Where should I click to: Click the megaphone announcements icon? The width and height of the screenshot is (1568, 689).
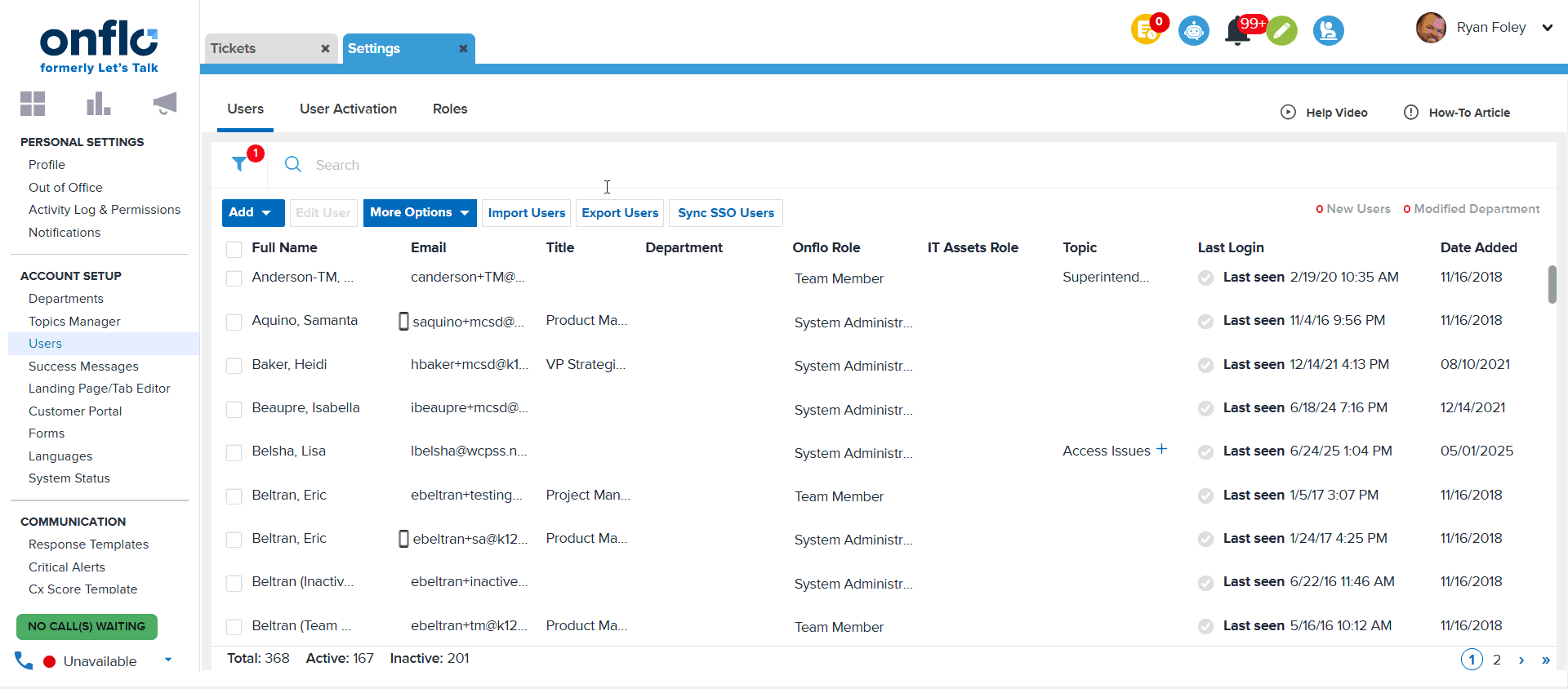click(x=164, y=104)
